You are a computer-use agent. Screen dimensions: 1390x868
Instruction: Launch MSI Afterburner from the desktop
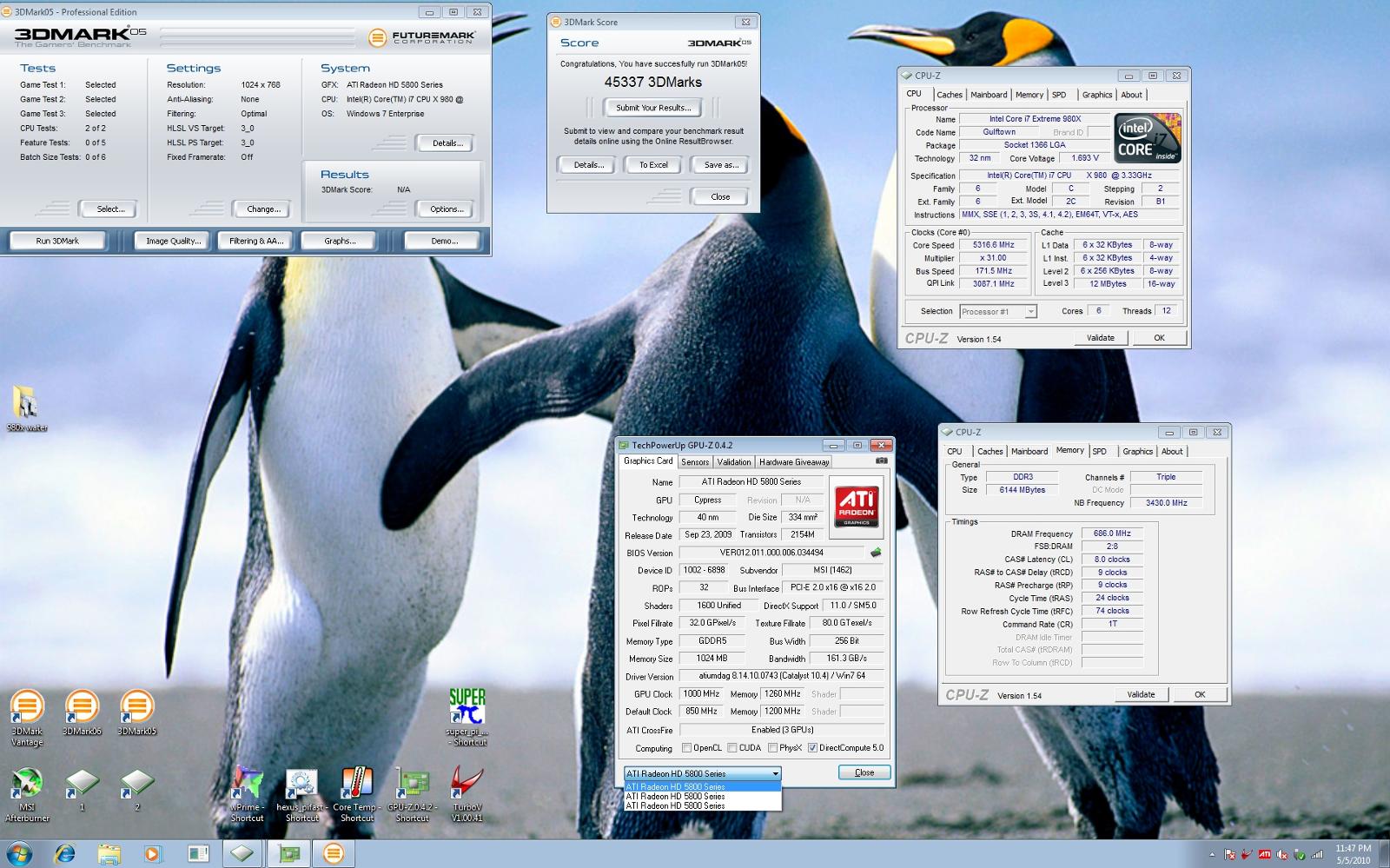[27, 794]
